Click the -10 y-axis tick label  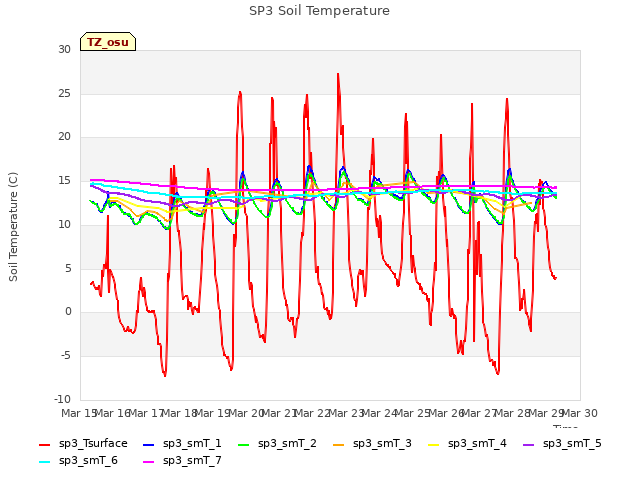click(x=62, y=399)
